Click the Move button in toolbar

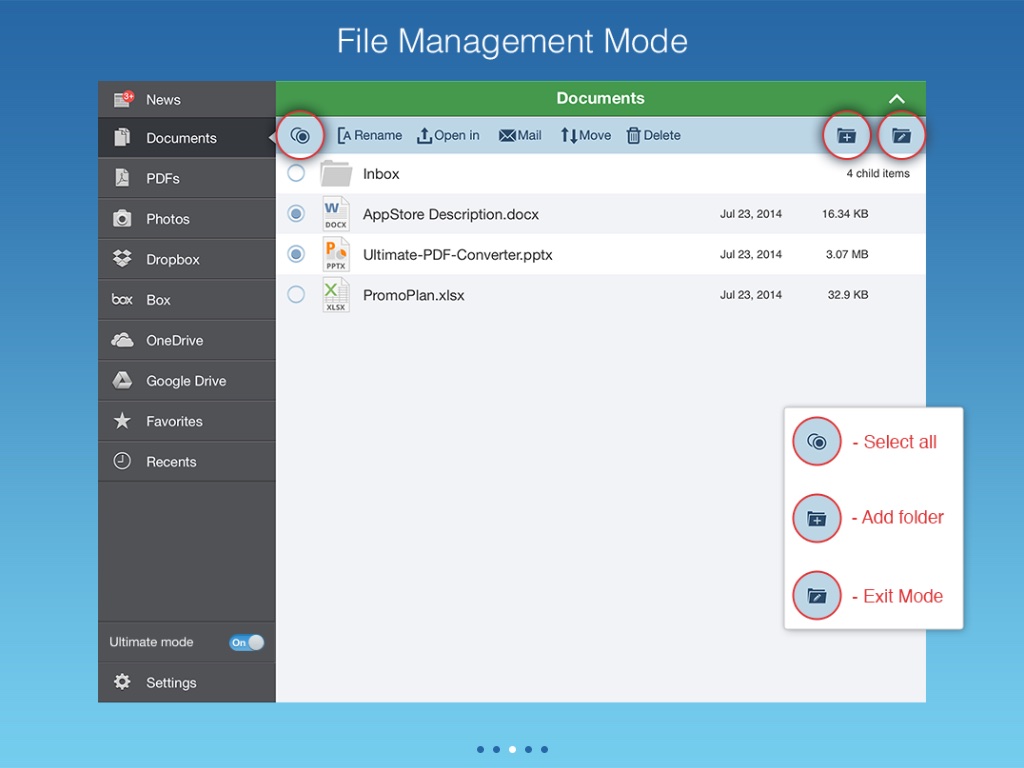[x=585, y=136]
